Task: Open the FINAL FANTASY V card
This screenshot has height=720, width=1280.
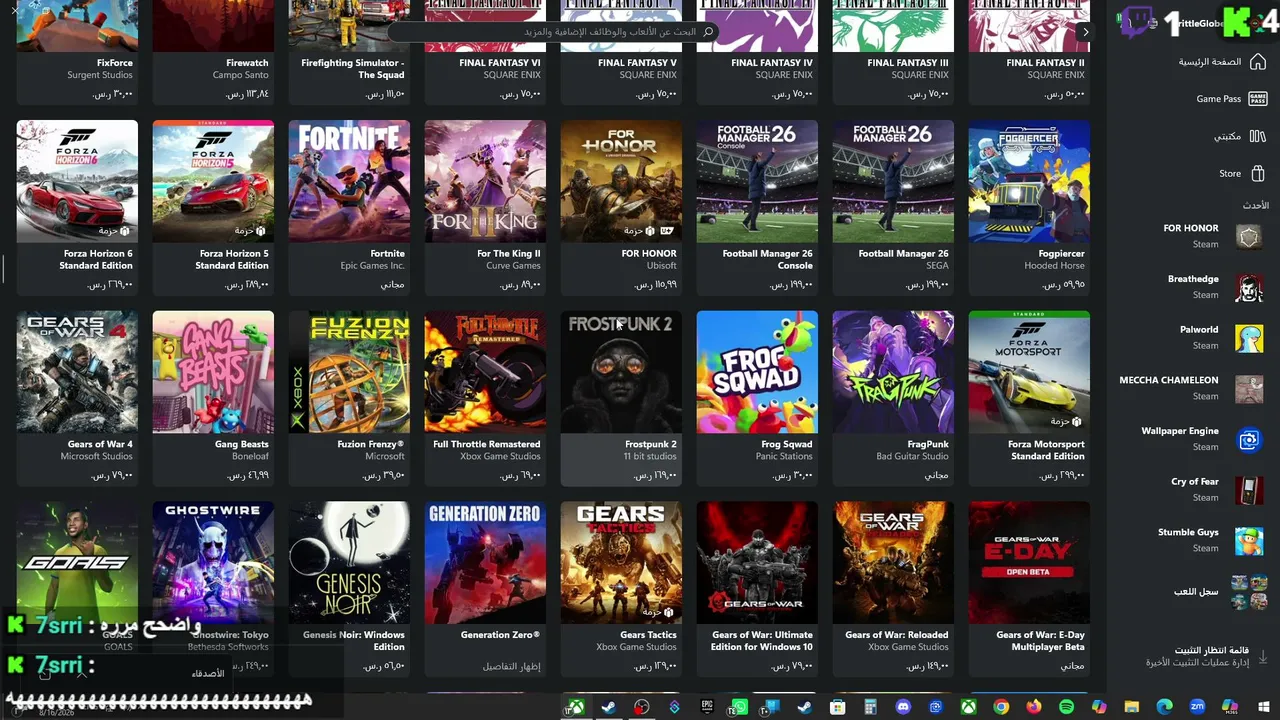Action: click(x=621, y=50)
